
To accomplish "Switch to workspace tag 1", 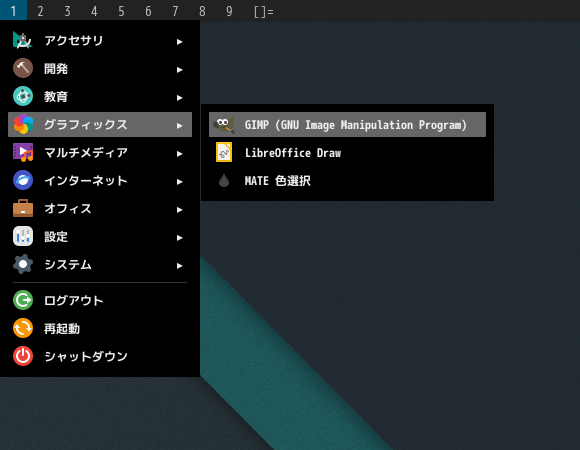I will 13,11.
